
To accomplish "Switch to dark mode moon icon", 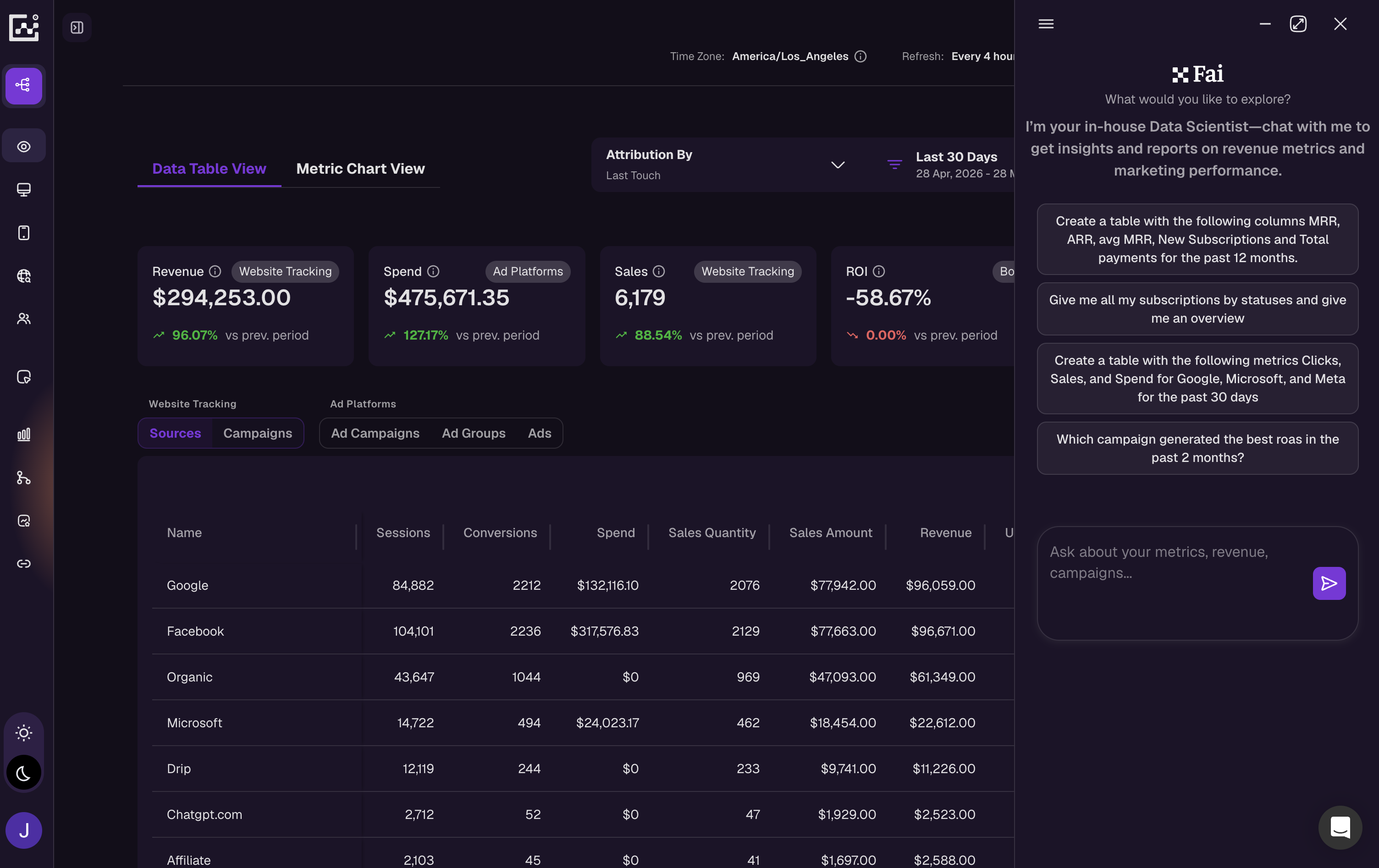I will pyautogui.click(x=23, y=773).
